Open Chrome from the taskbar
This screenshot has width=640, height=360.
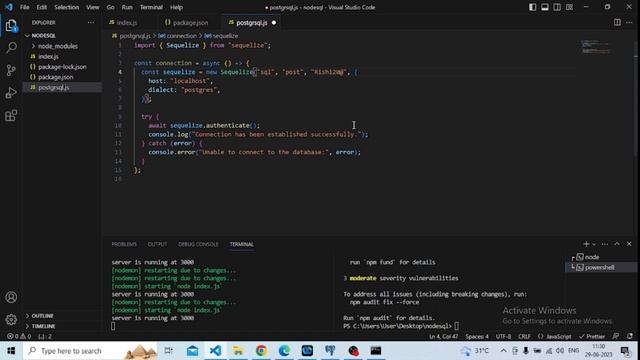pos(261,351)
